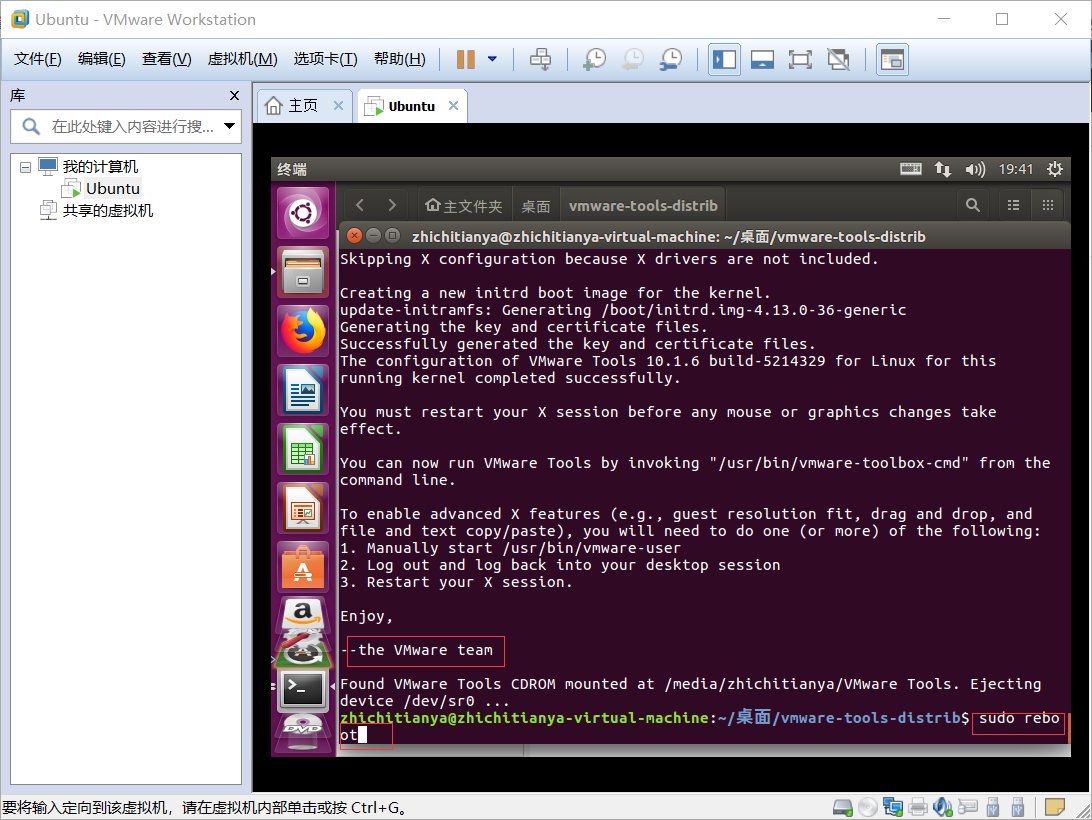Click the network adapter status icon
The width and height of the screenshot is (1092, 820).
(x=893, y=807)
